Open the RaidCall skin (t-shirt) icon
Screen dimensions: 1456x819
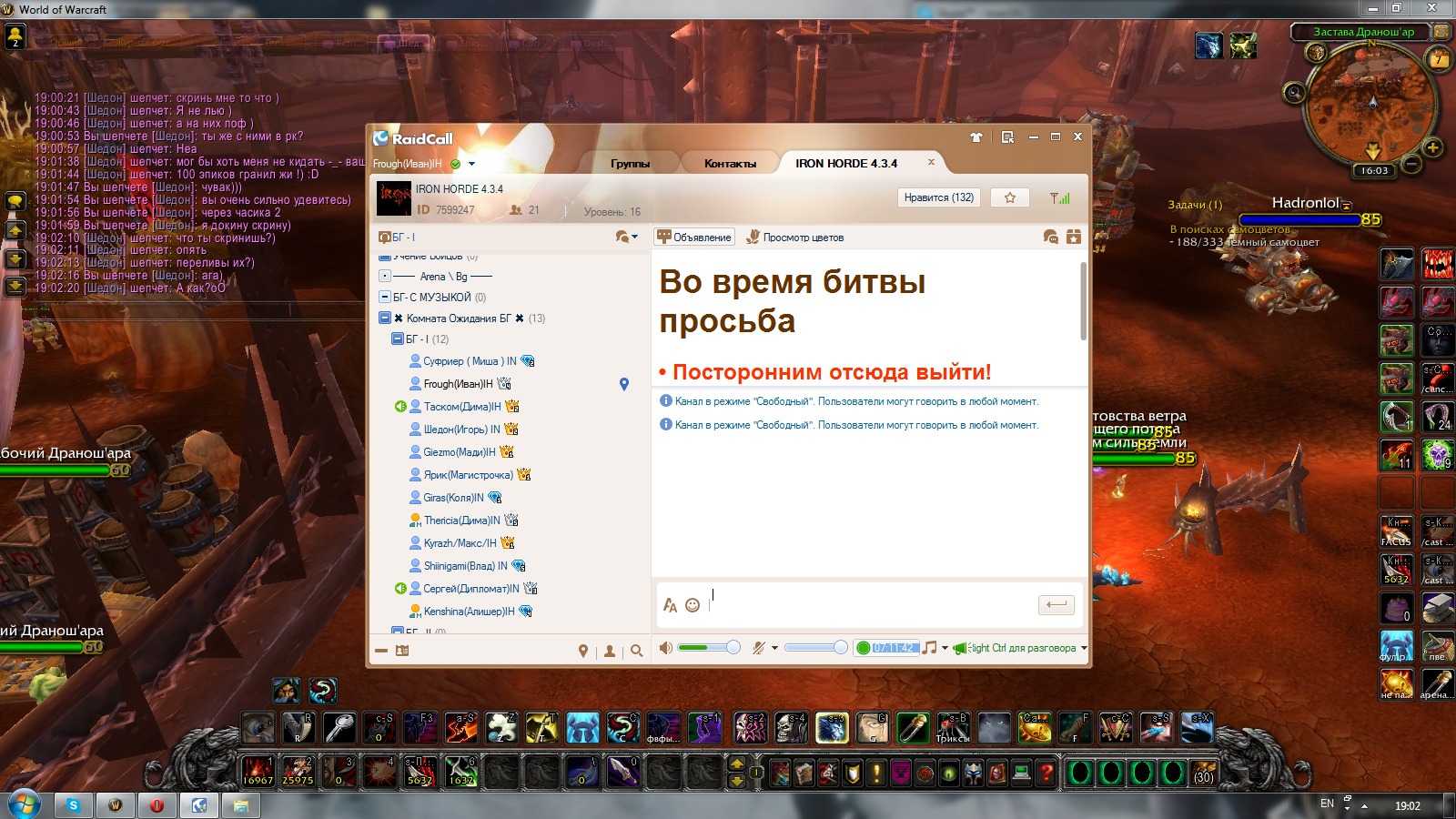(x=976, y=137)
